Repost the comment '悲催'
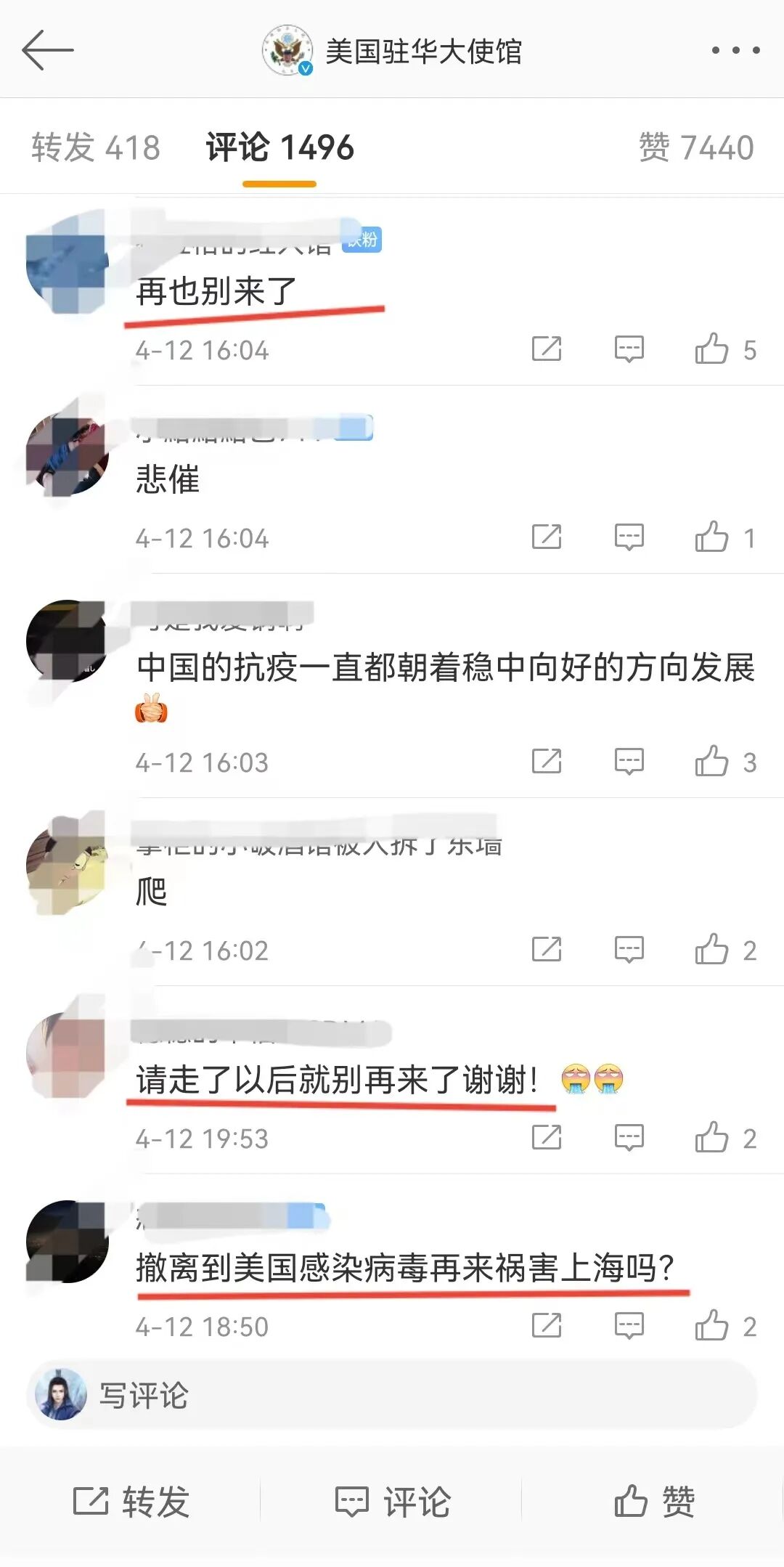Viewport: 784px width, 1567px height. coord(547,537)
